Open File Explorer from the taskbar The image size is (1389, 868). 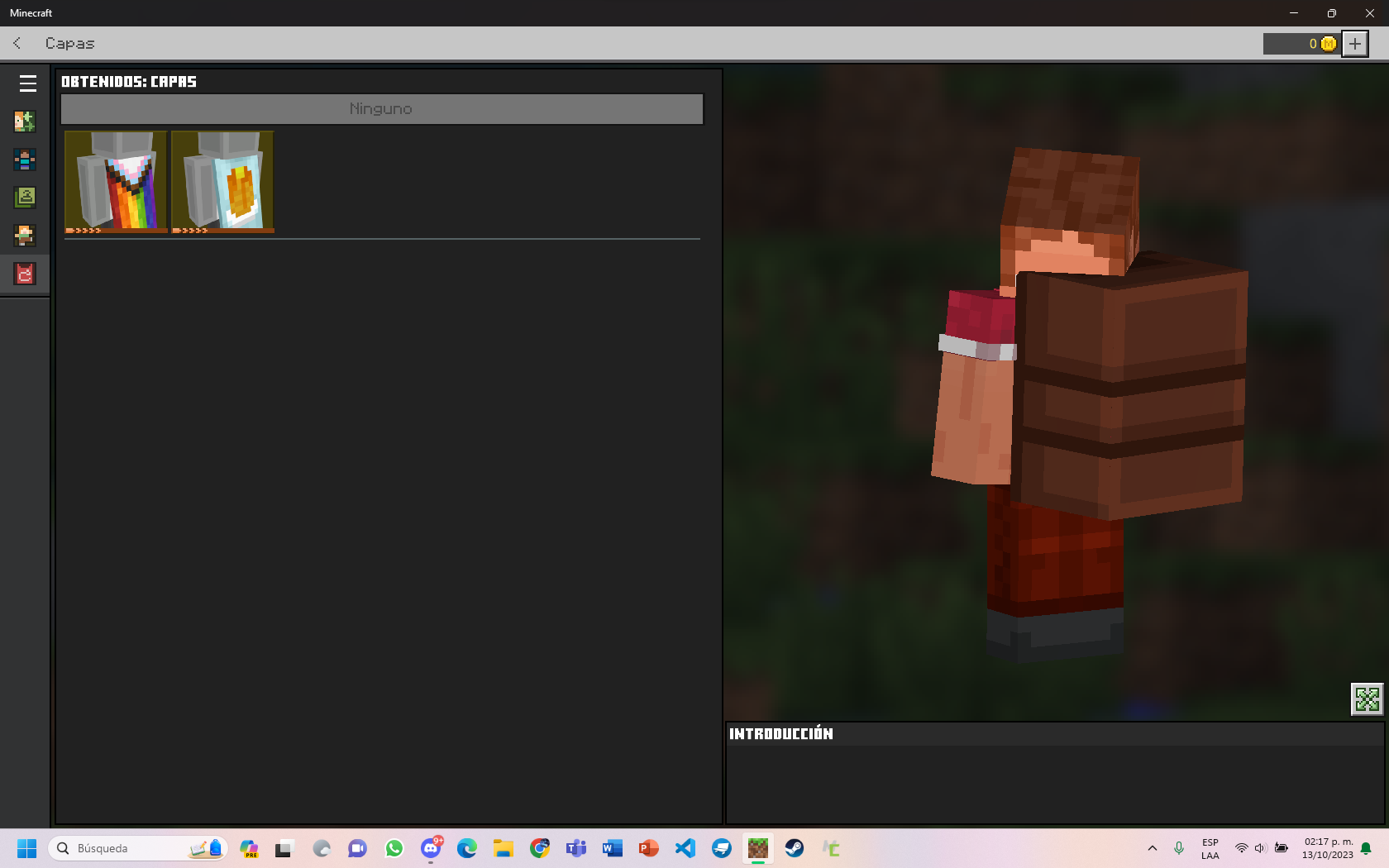pos(504,848)
